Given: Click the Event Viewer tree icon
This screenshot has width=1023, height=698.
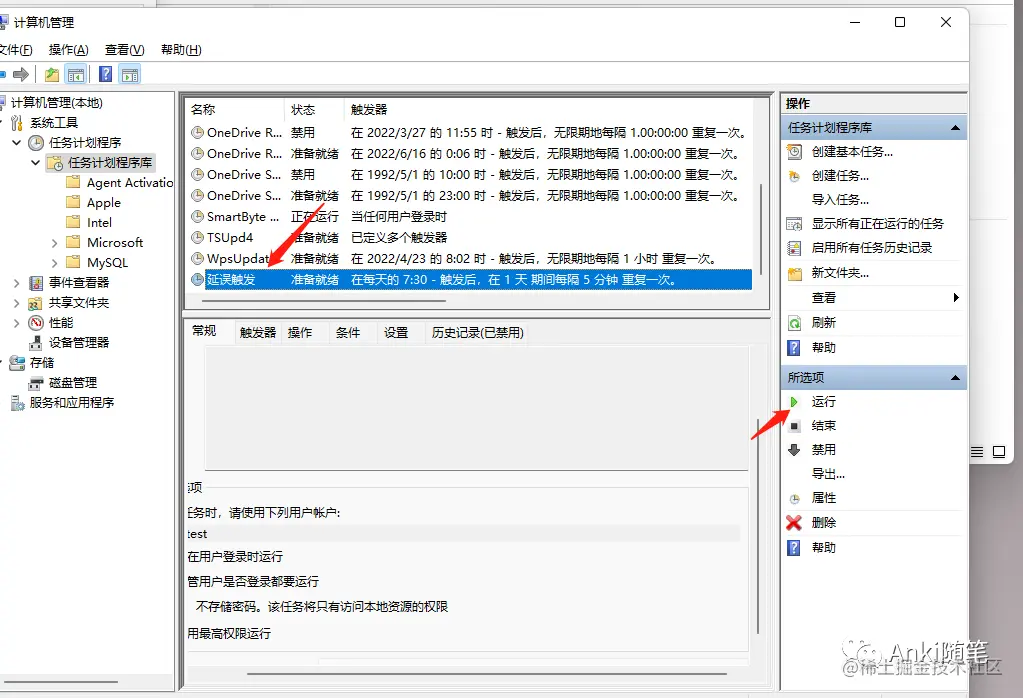Looking at the screenshot, I should (36, 283).
